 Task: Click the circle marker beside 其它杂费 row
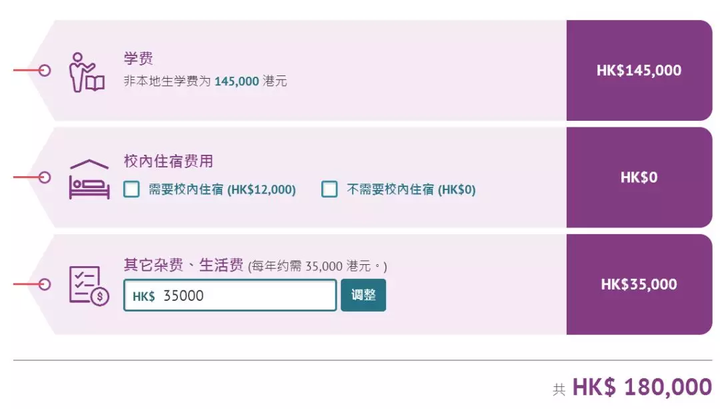tap(45, 284)
